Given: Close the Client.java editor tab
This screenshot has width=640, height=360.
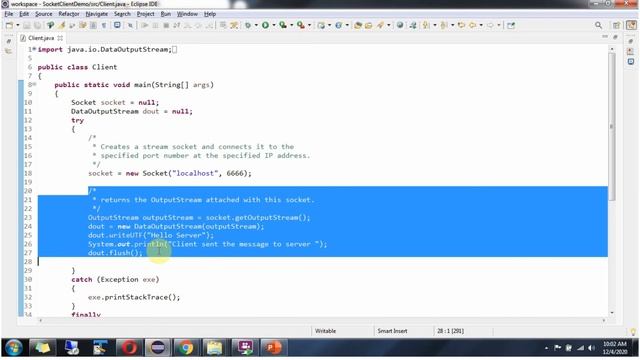Looking at the screenshot, I should point(60,38).
